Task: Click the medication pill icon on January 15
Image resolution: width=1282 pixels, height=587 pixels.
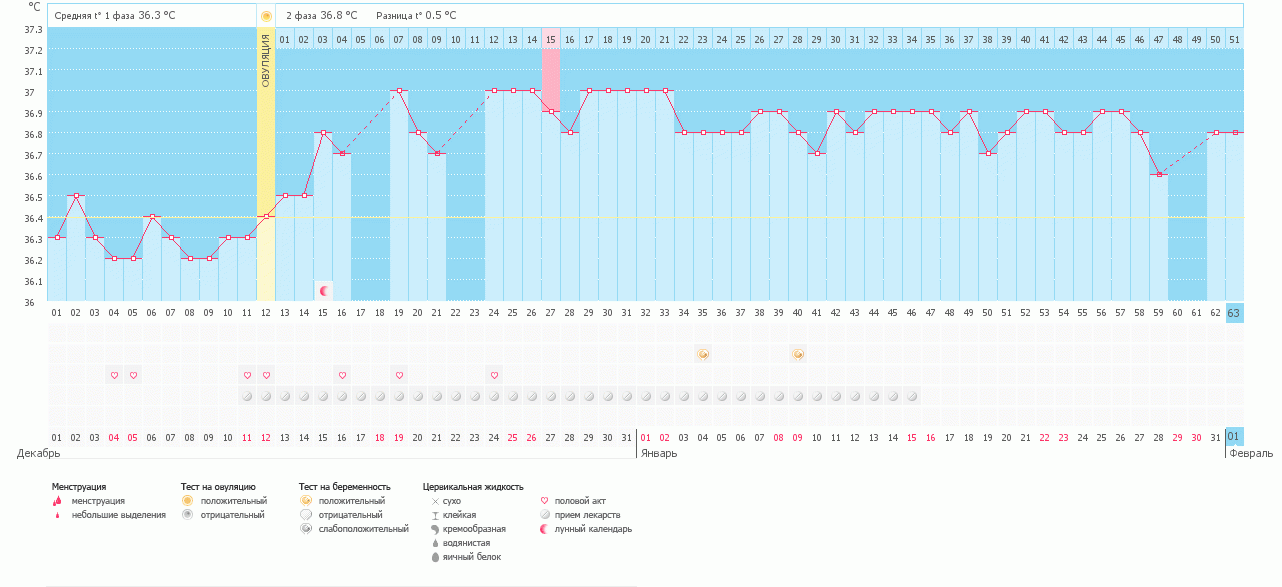Action: 912,396
